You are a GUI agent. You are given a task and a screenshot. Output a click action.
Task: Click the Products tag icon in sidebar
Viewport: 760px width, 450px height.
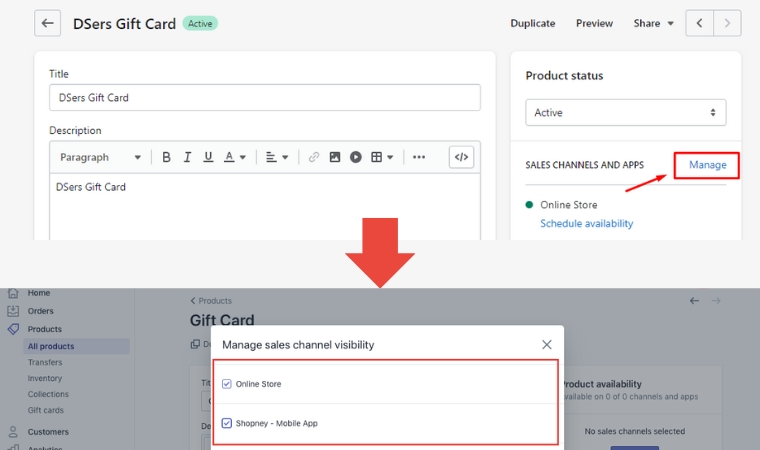point(13,329)
